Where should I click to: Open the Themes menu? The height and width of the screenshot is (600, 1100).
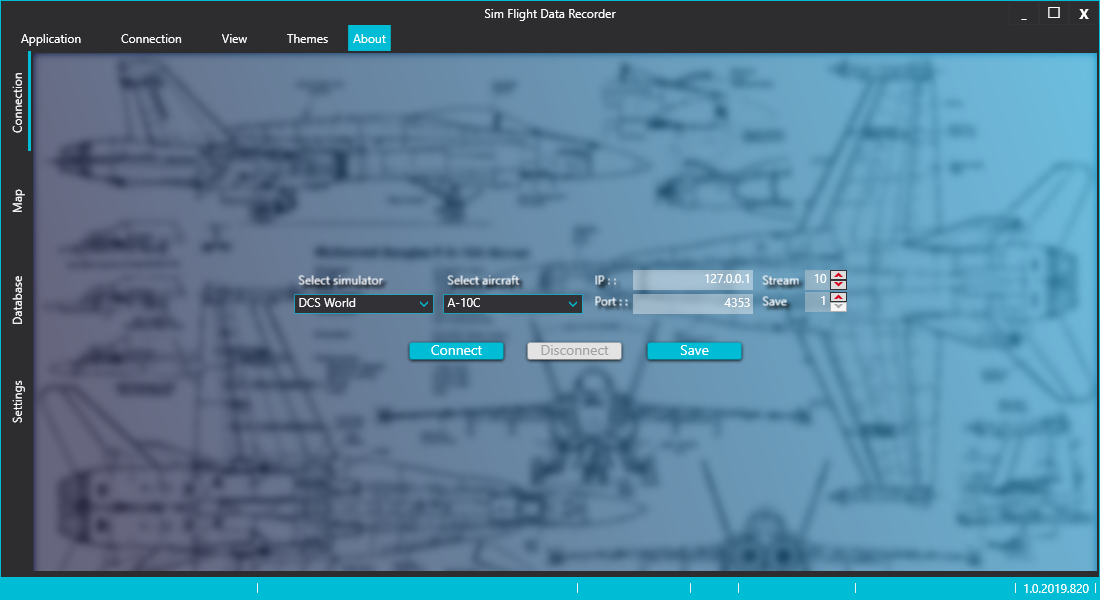[x=307, y=39]
